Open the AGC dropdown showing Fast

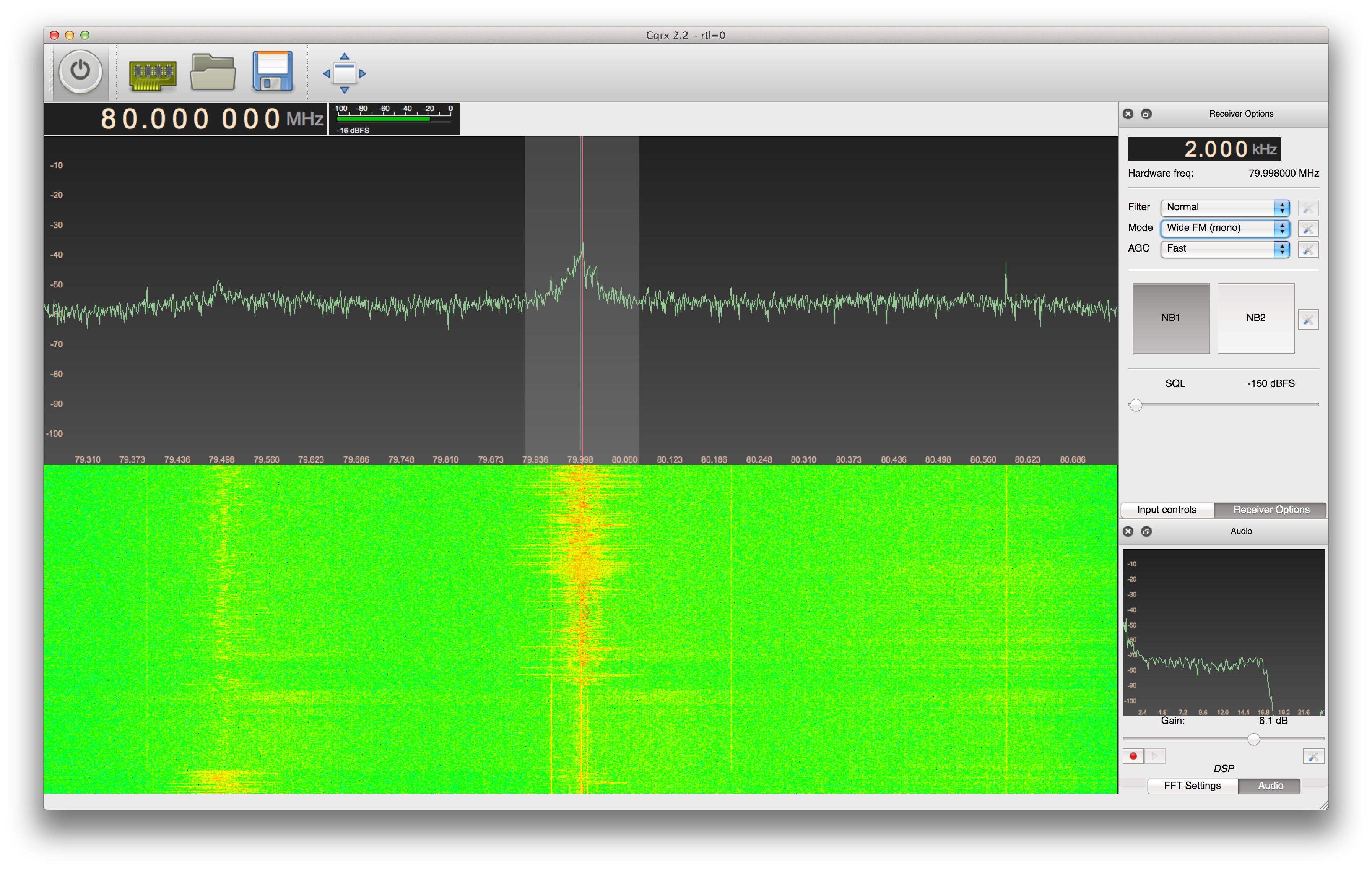point(1224,248)
